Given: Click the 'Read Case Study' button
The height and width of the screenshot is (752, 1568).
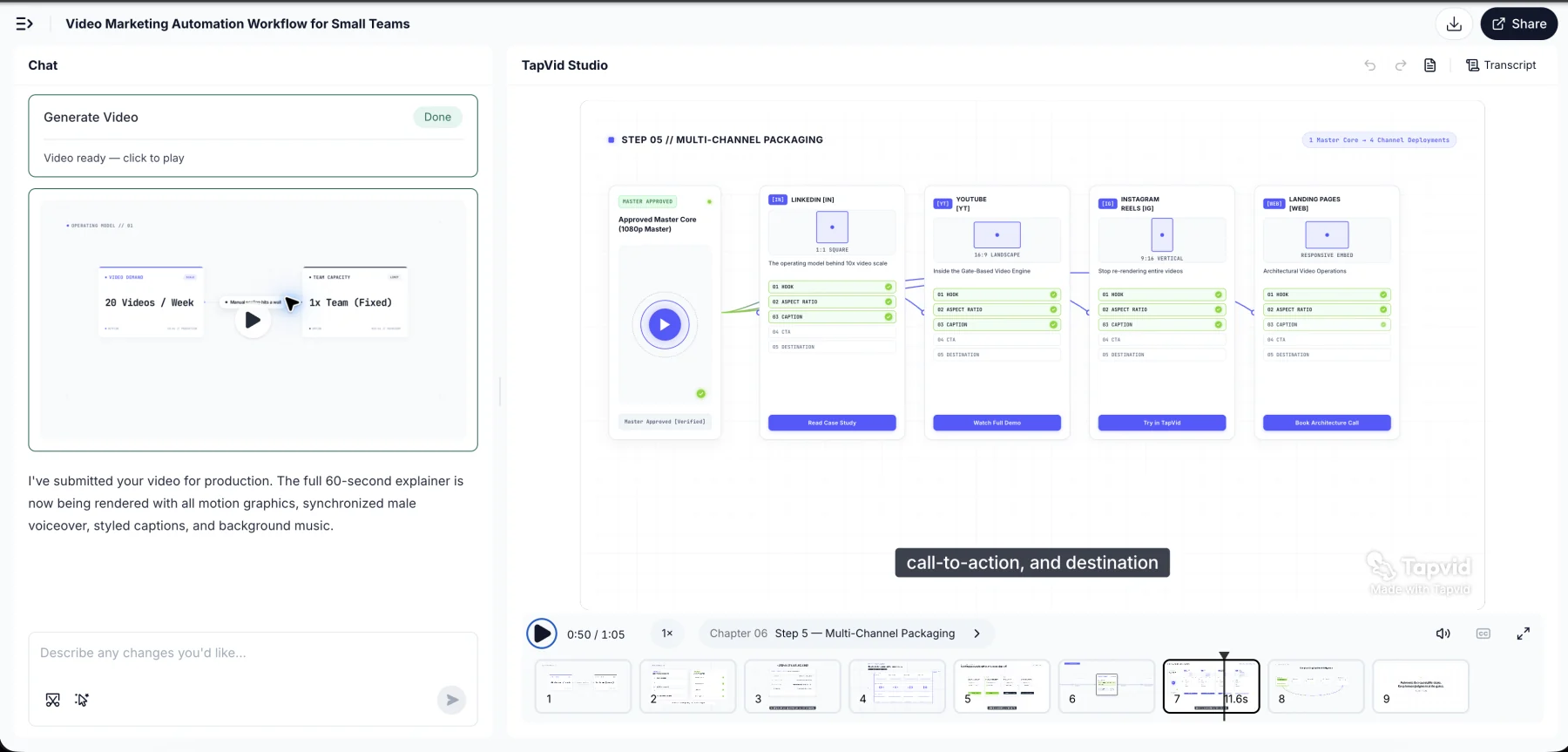Looking at the screenshot, I should (x=832, y=423).
